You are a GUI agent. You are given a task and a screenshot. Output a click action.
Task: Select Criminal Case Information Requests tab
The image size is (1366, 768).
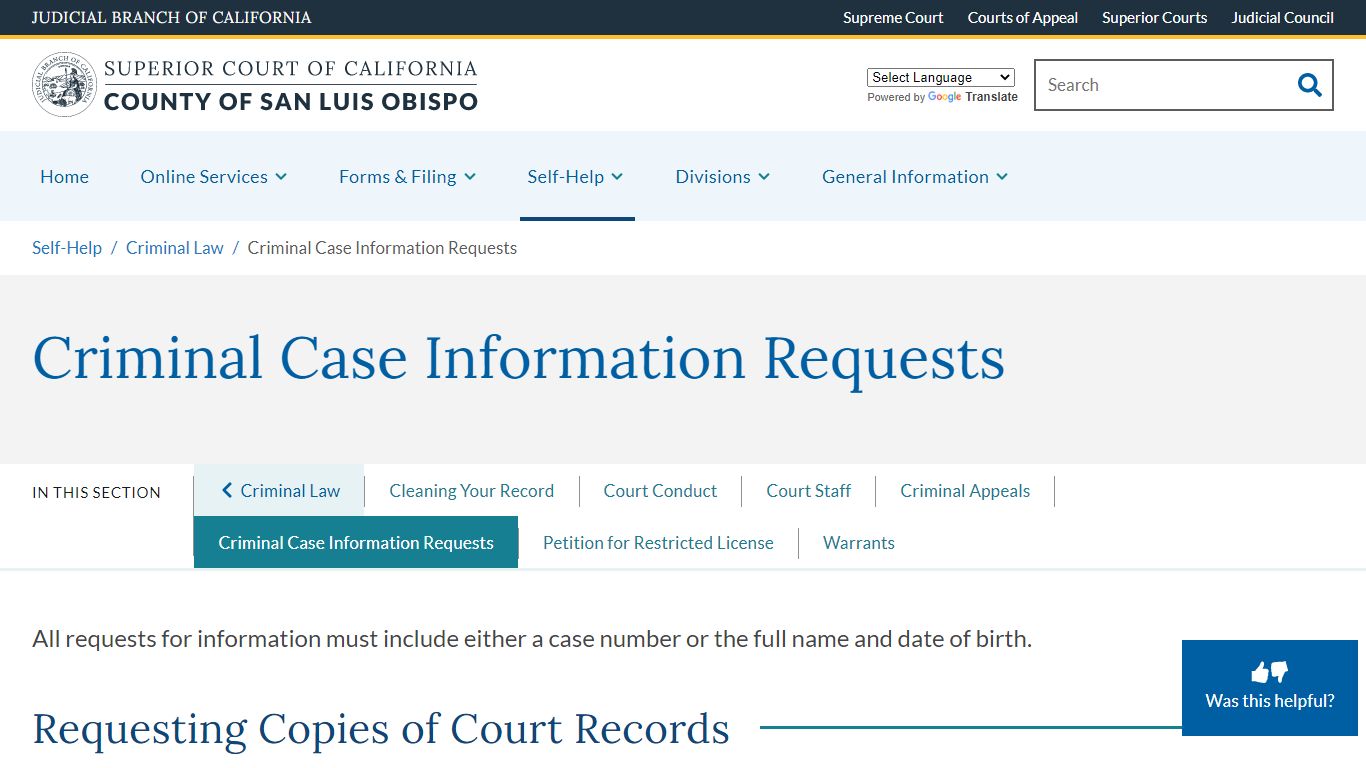tap(356, 542)
